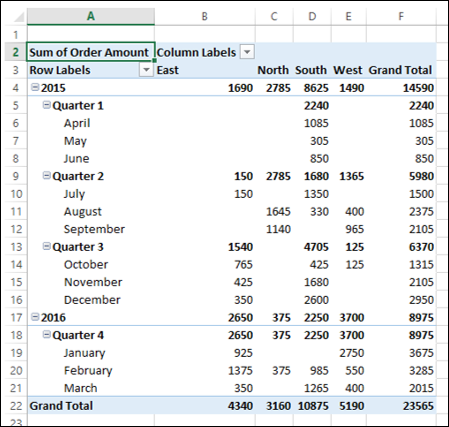Screen dimensions: 449x427
Task: Select row 22 header
Action: point(16,406)
